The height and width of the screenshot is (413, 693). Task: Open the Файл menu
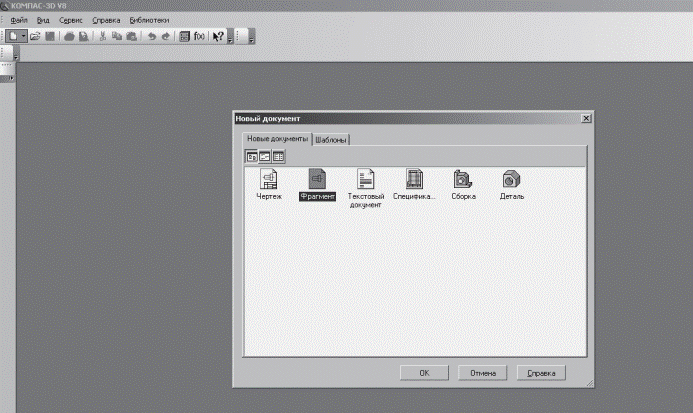click(x=19, y=20)
